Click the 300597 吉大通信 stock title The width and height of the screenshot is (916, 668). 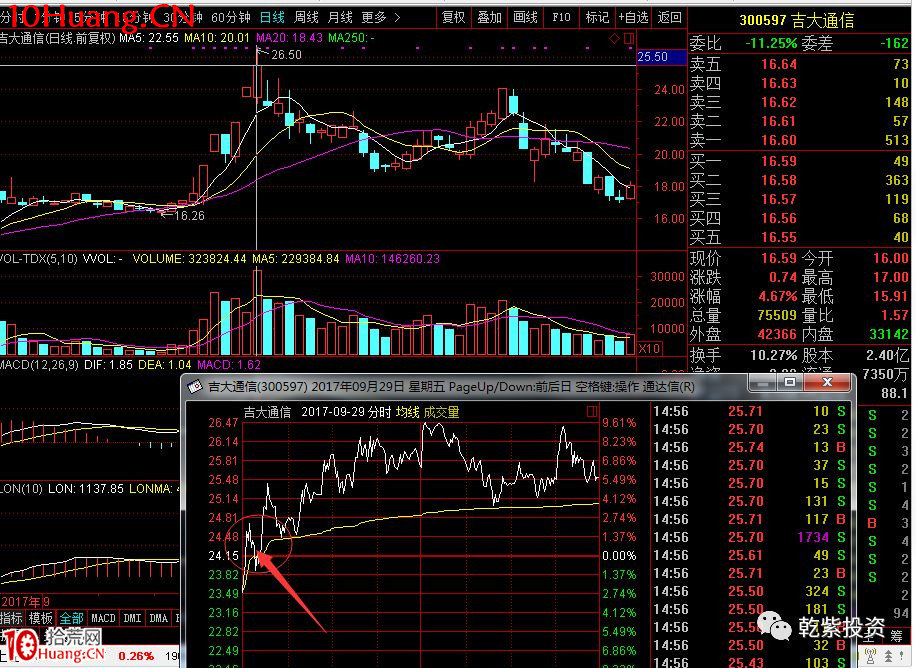pos(797,20)
